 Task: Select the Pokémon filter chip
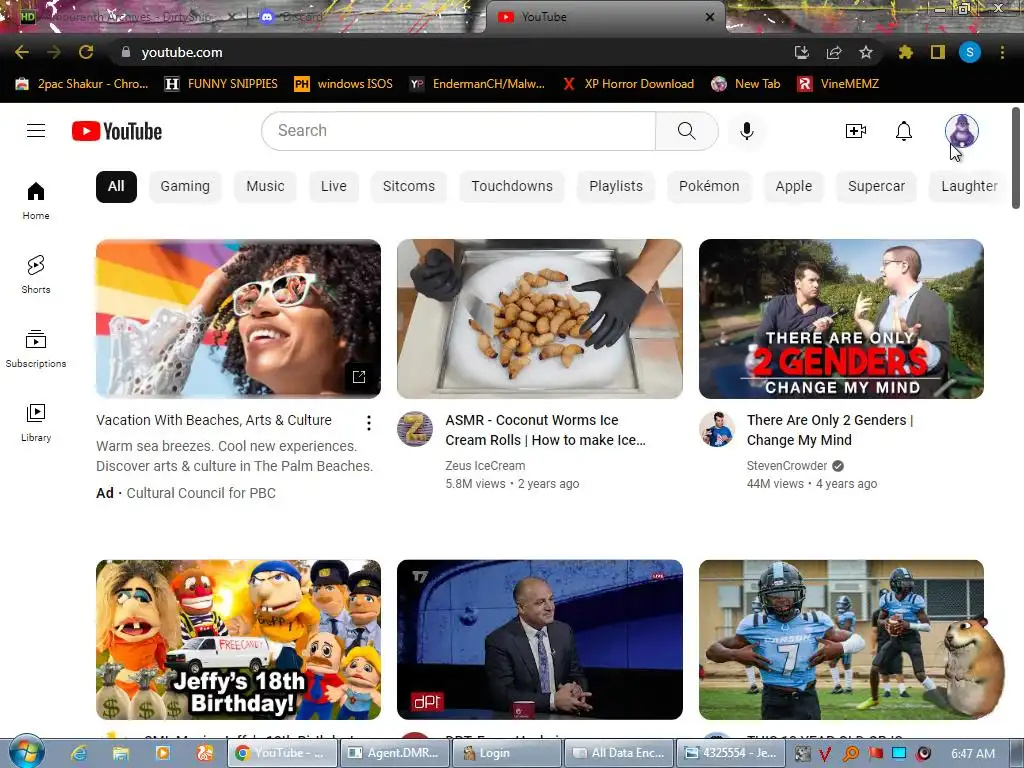click(709, 186)
